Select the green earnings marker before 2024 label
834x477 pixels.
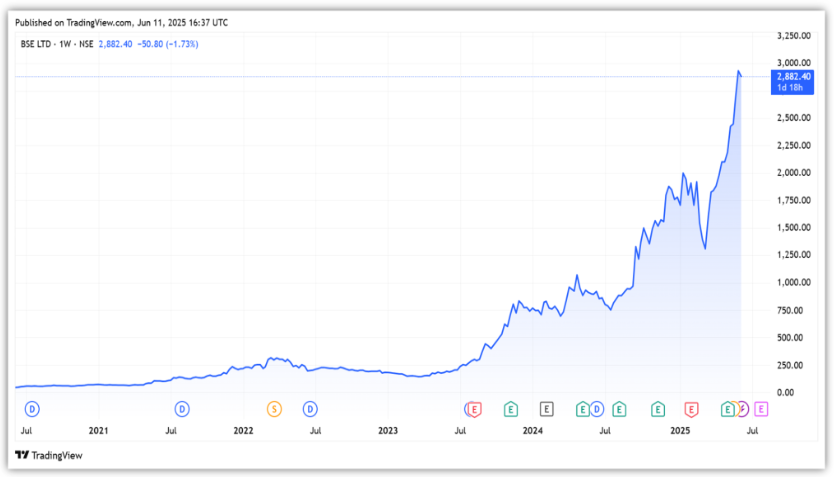click(x=510, y=408)
